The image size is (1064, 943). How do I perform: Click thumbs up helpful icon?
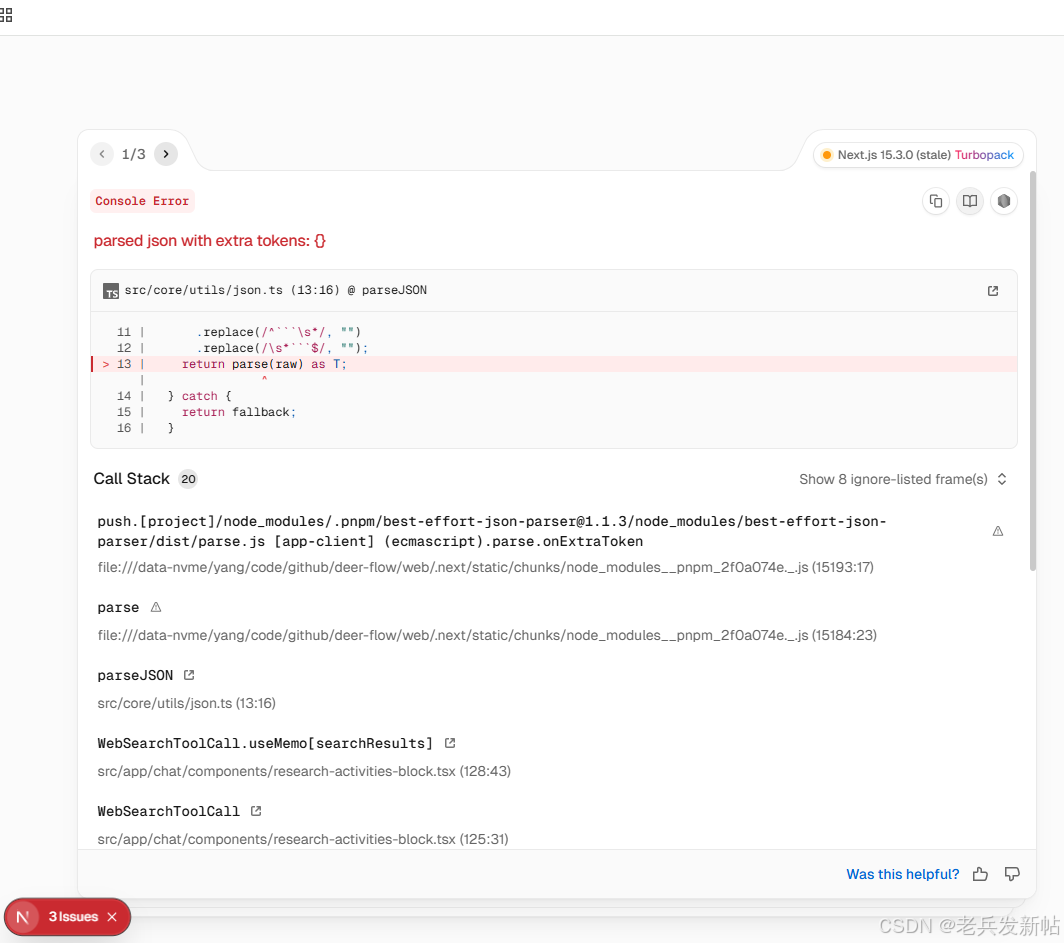[980, 874]
